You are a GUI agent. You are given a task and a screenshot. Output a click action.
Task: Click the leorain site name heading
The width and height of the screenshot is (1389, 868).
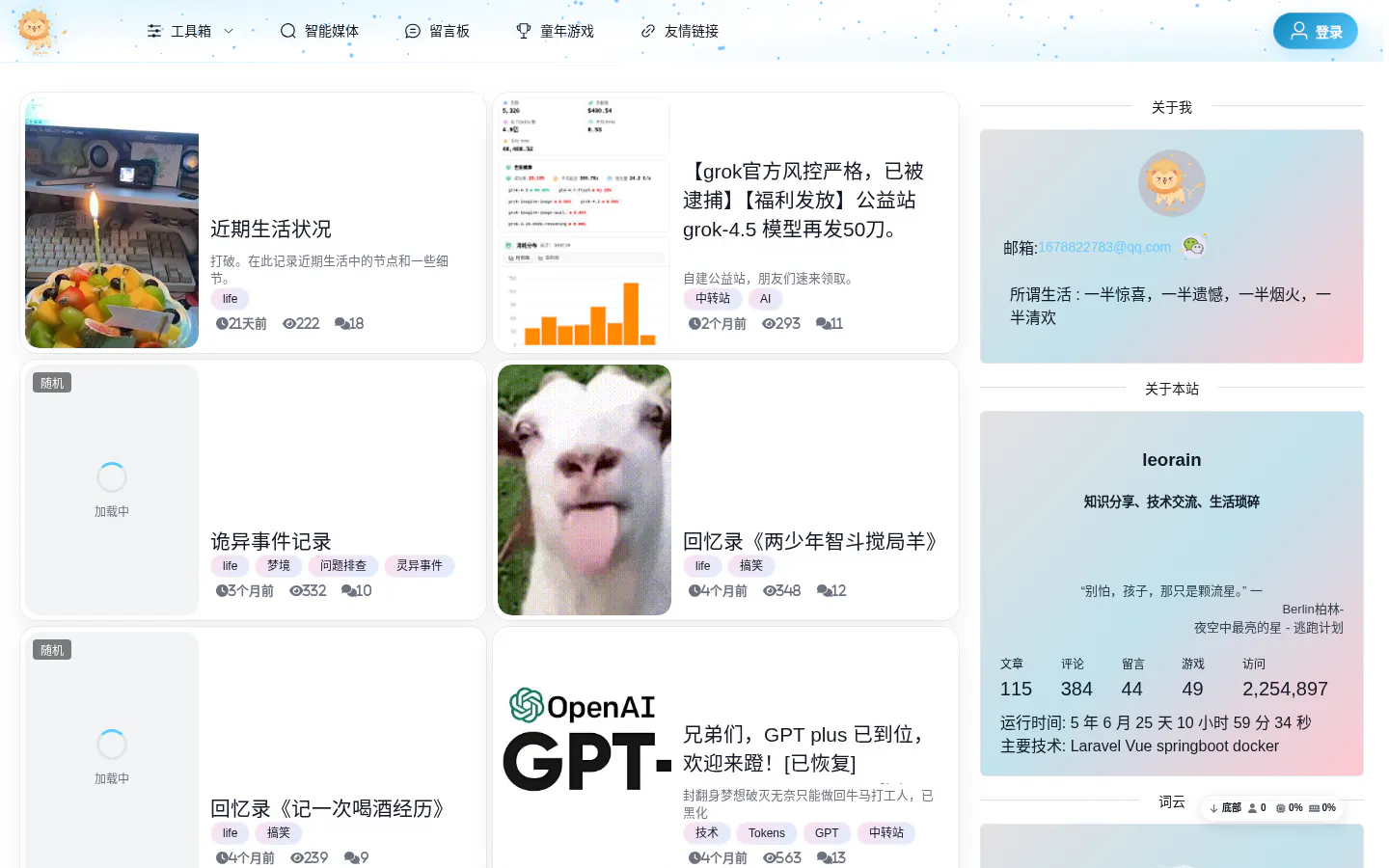[1172, 460]
